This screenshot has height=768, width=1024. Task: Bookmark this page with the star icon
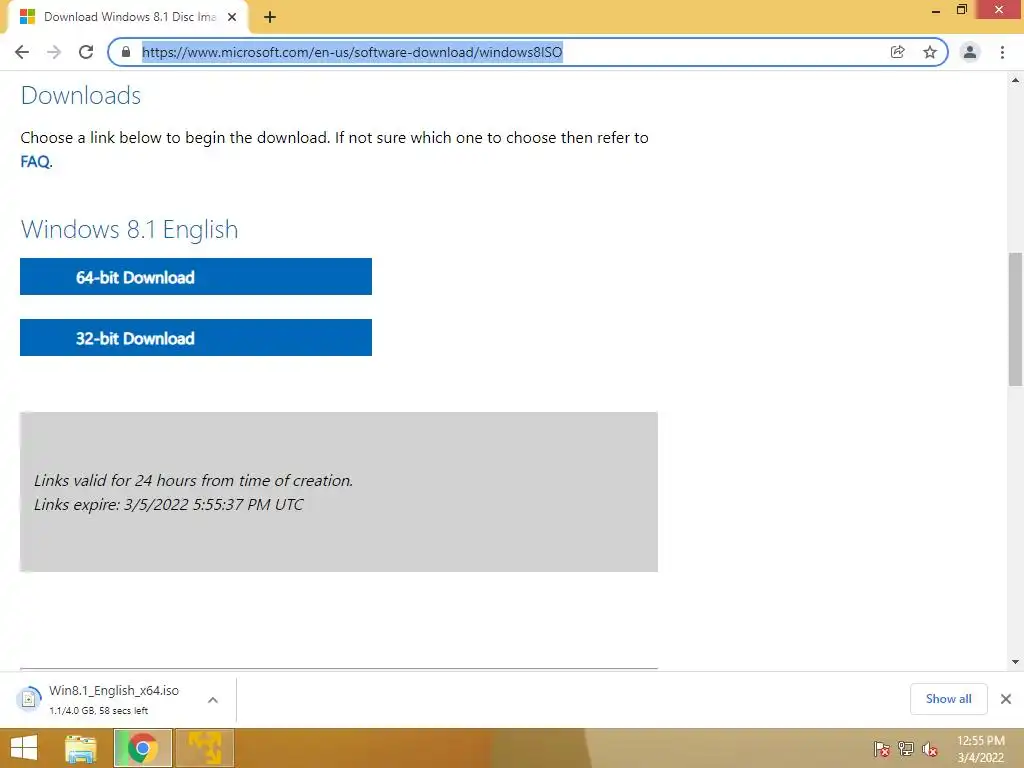coord(930,52)
